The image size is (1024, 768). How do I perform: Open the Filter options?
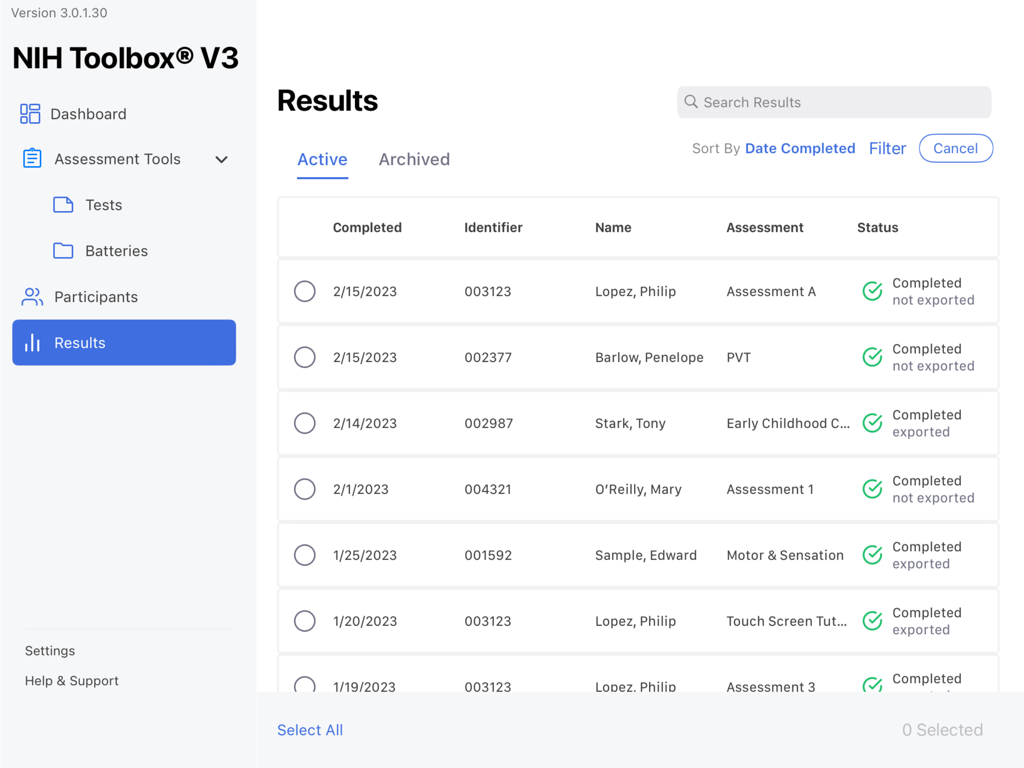click(888, 148)
